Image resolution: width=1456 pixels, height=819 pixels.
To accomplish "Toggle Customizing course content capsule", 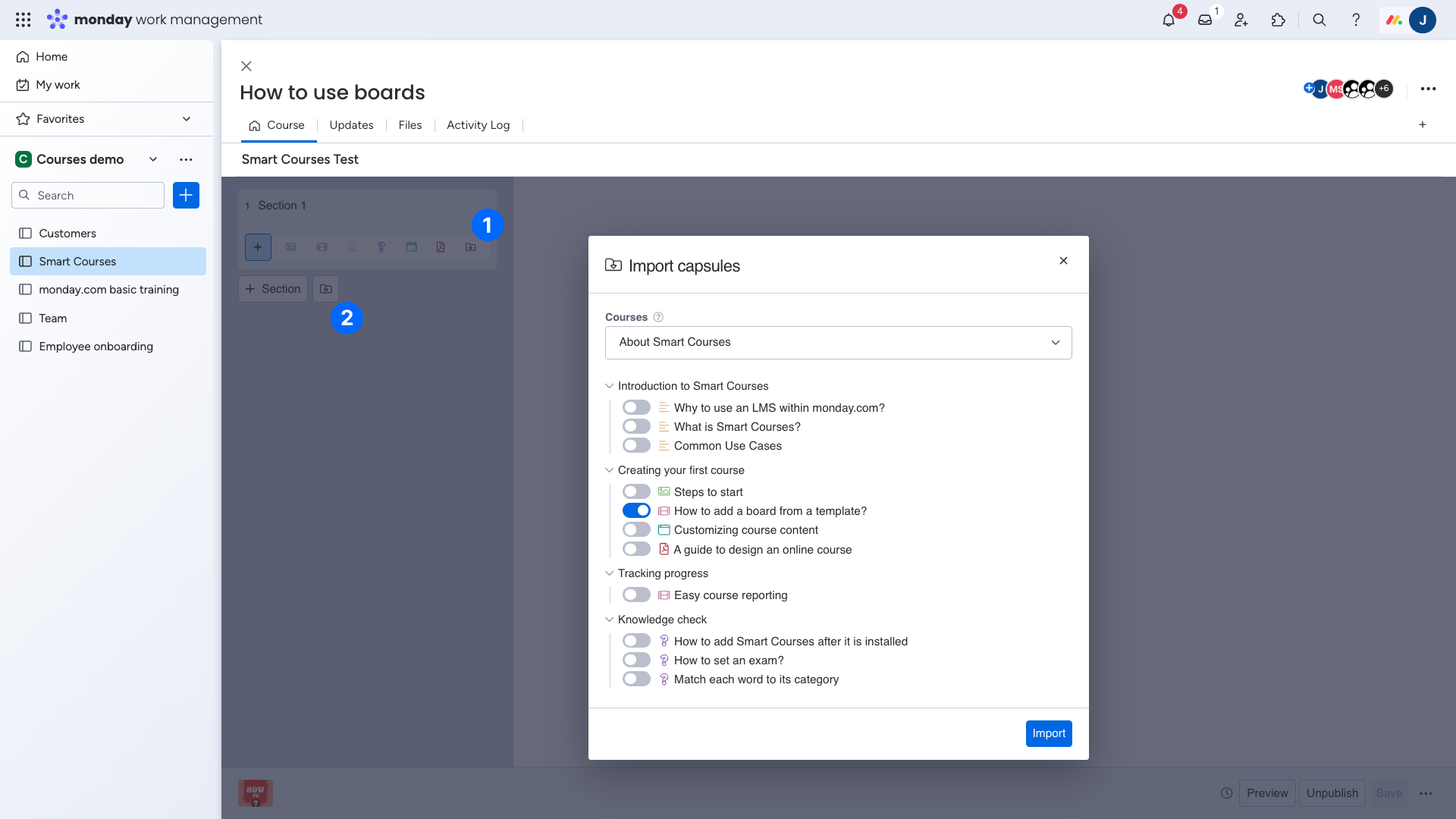I will click(636, 529).
